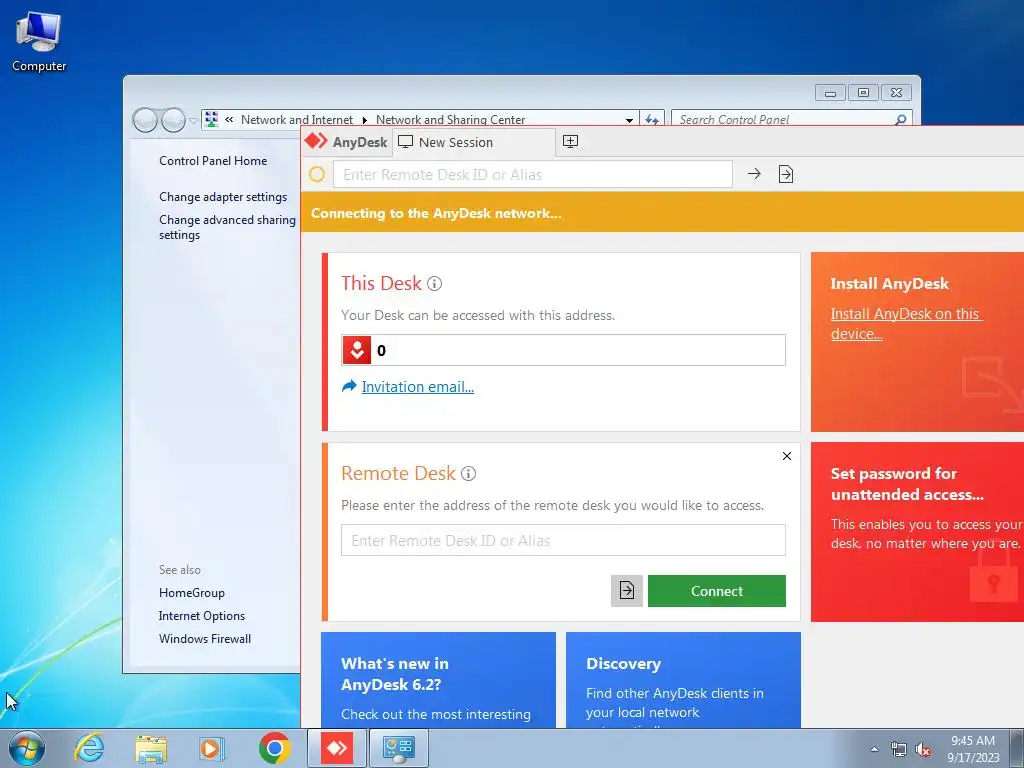Show hidden tray icons arrow
The image size is (1024, 768).
point(874,749)
